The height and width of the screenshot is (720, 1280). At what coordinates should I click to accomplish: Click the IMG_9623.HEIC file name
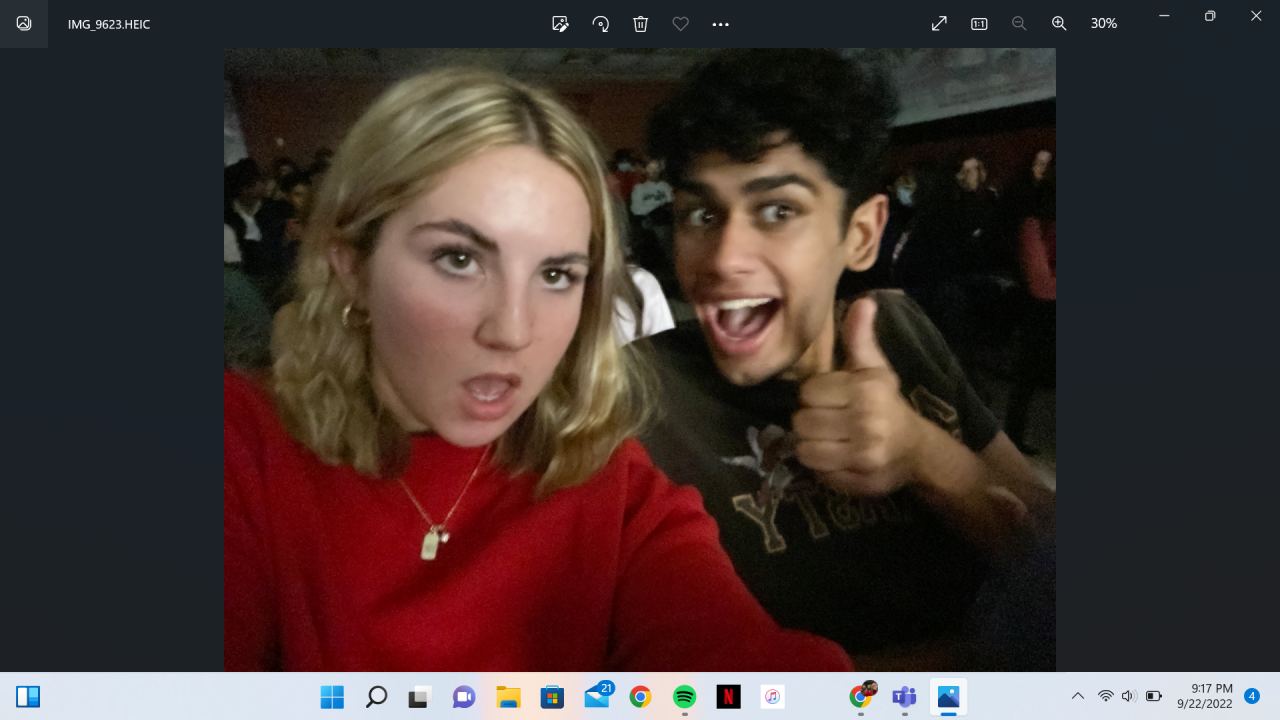109,24
